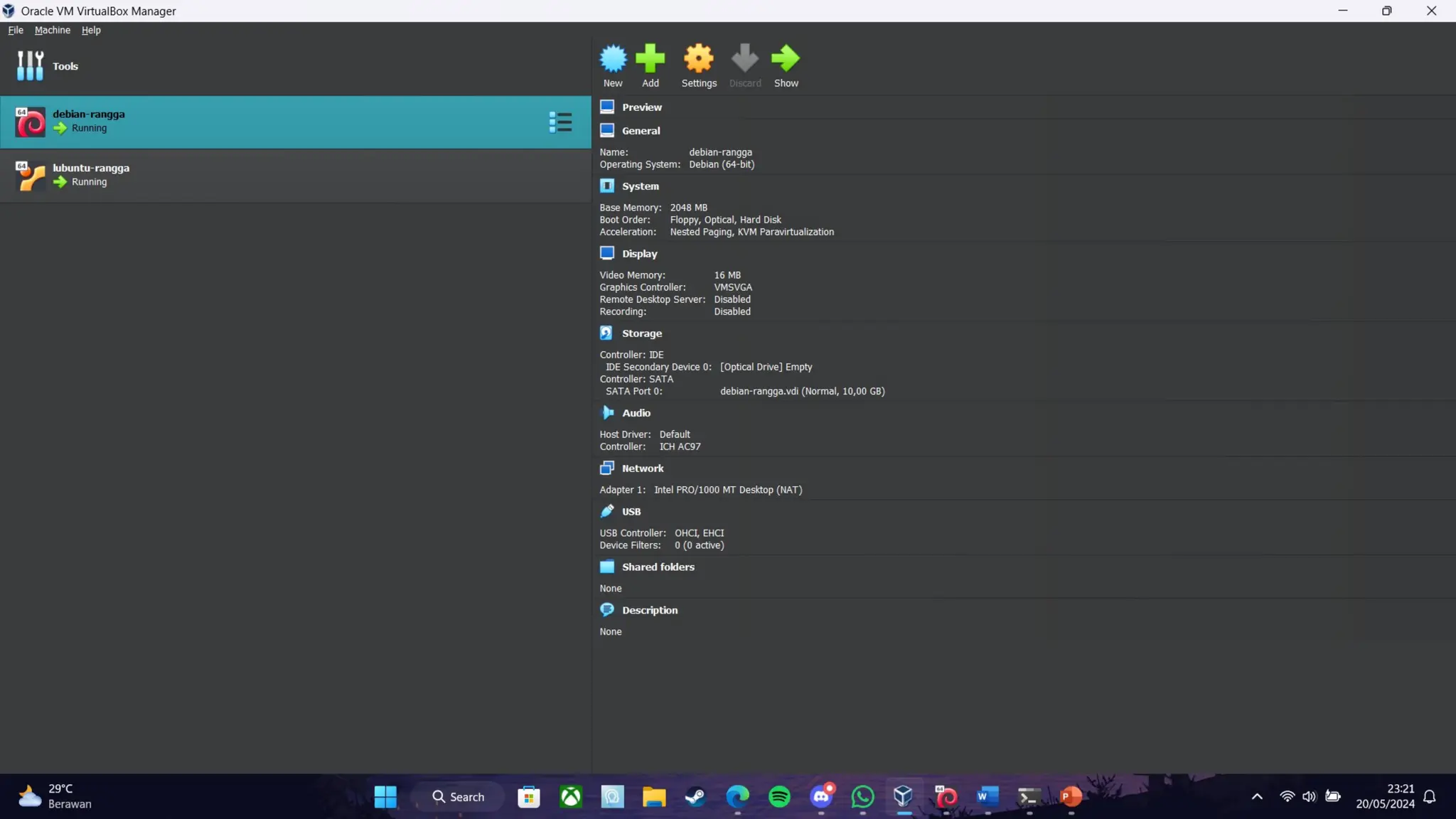1456x819 pixels.
Task: Click the USB section plug icon
Action: [606, 511]
